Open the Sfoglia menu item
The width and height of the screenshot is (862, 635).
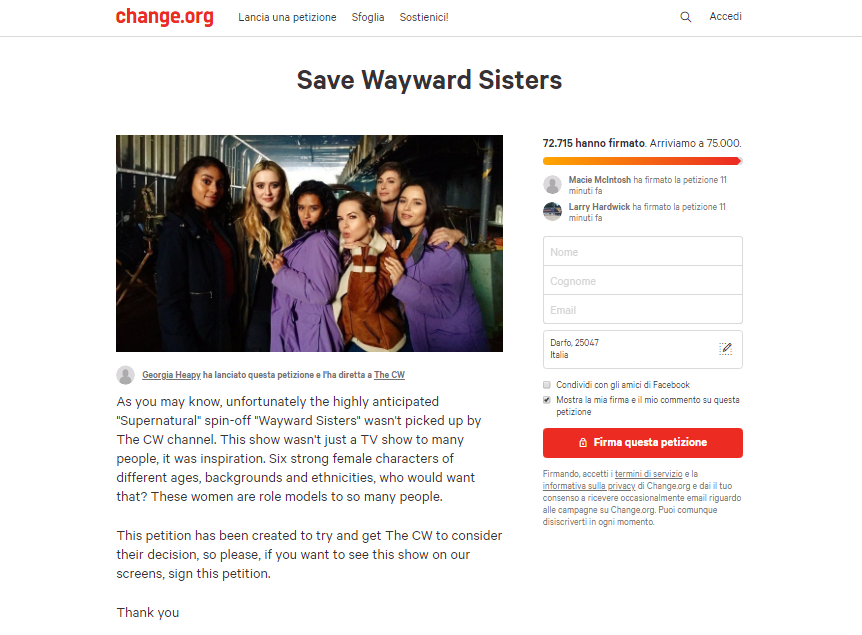click(368, 17)
